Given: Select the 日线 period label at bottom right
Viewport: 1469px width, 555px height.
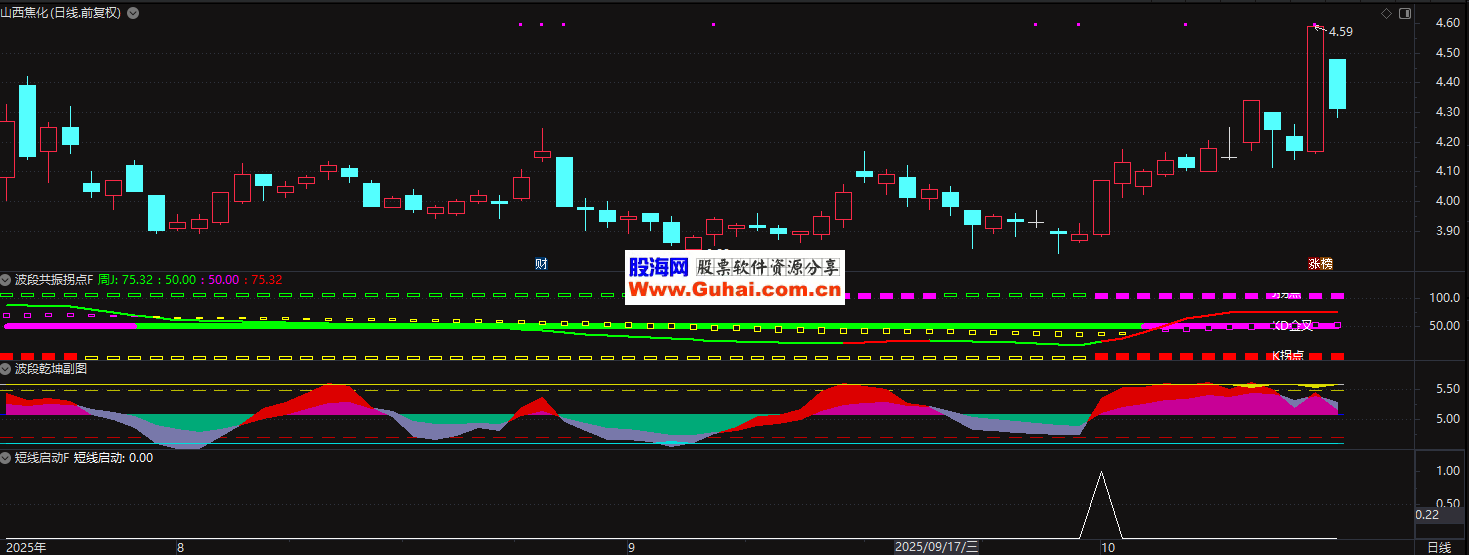Looking at the screenshot, I should coord(1438,547).
